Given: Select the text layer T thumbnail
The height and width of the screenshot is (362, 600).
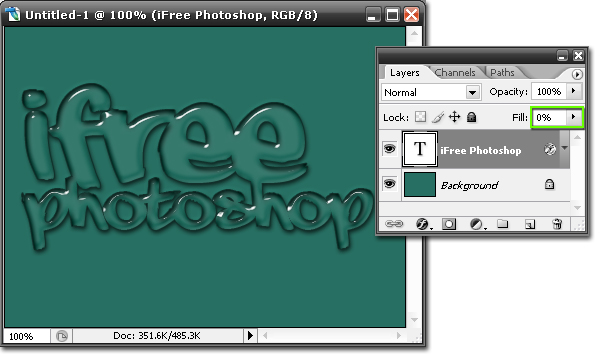Looking at the screenshot, I should click(420, 149).
